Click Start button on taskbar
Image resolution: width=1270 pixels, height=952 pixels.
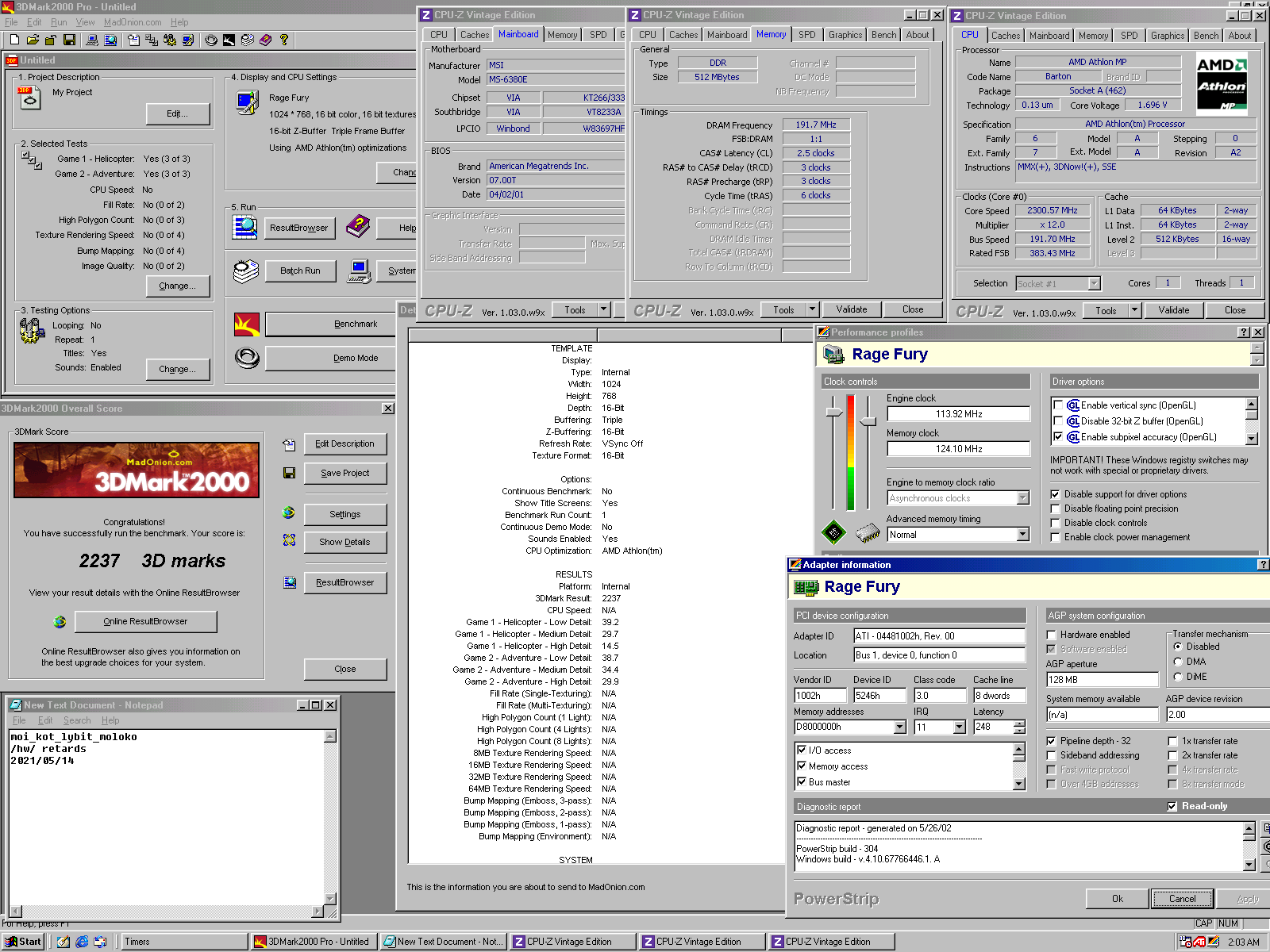click(24, 942)
